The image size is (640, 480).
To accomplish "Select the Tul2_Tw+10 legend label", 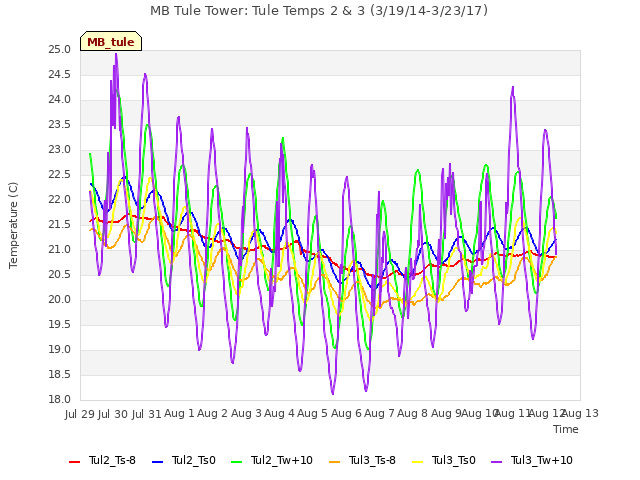I will coord(282,460).
